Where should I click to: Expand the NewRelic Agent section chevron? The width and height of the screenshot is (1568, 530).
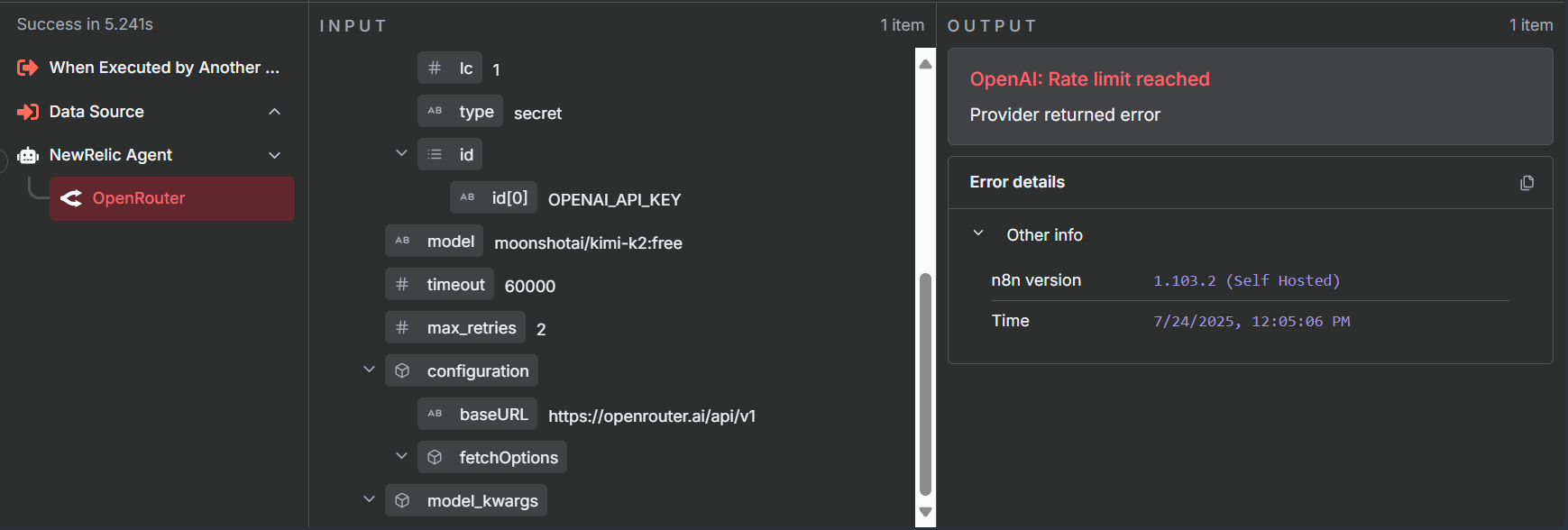[275, 155]
